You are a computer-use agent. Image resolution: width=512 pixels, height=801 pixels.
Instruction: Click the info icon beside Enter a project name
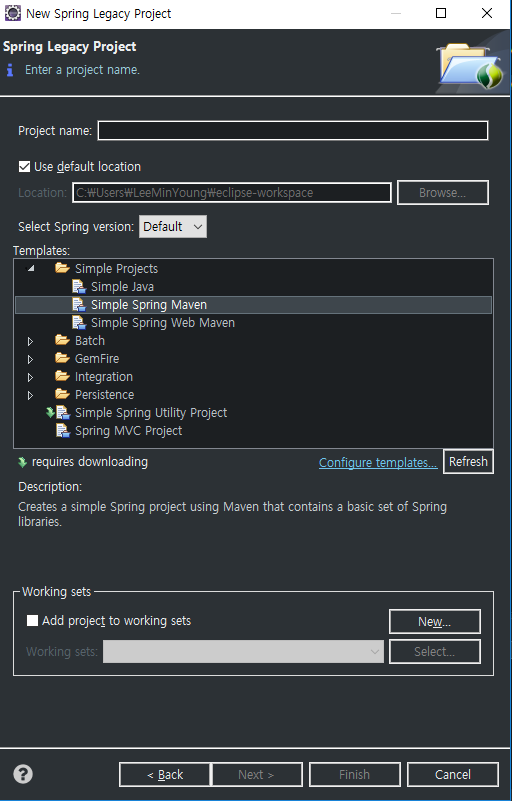10,69
